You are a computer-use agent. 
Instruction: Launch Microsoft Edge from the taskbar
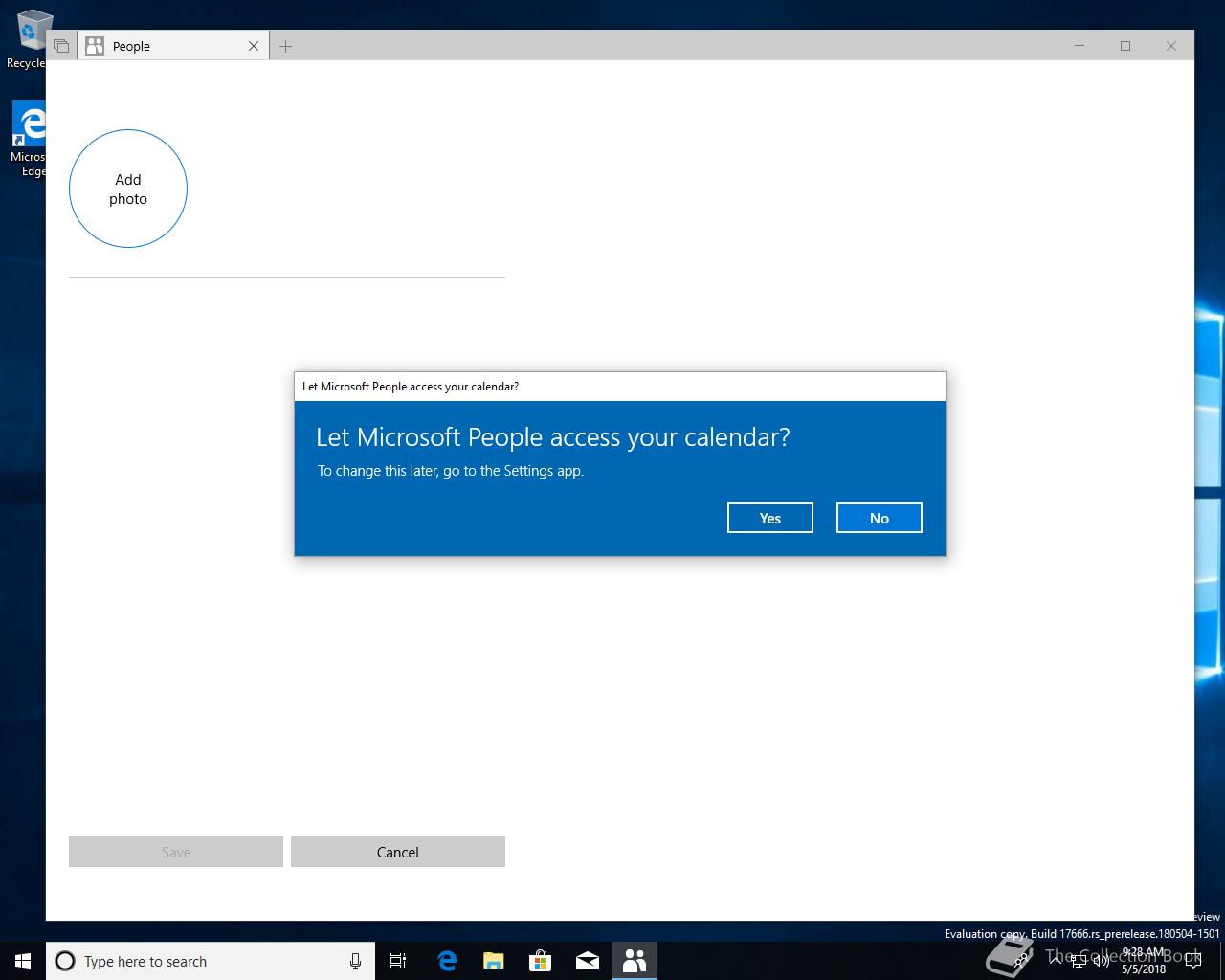[447, 961]
